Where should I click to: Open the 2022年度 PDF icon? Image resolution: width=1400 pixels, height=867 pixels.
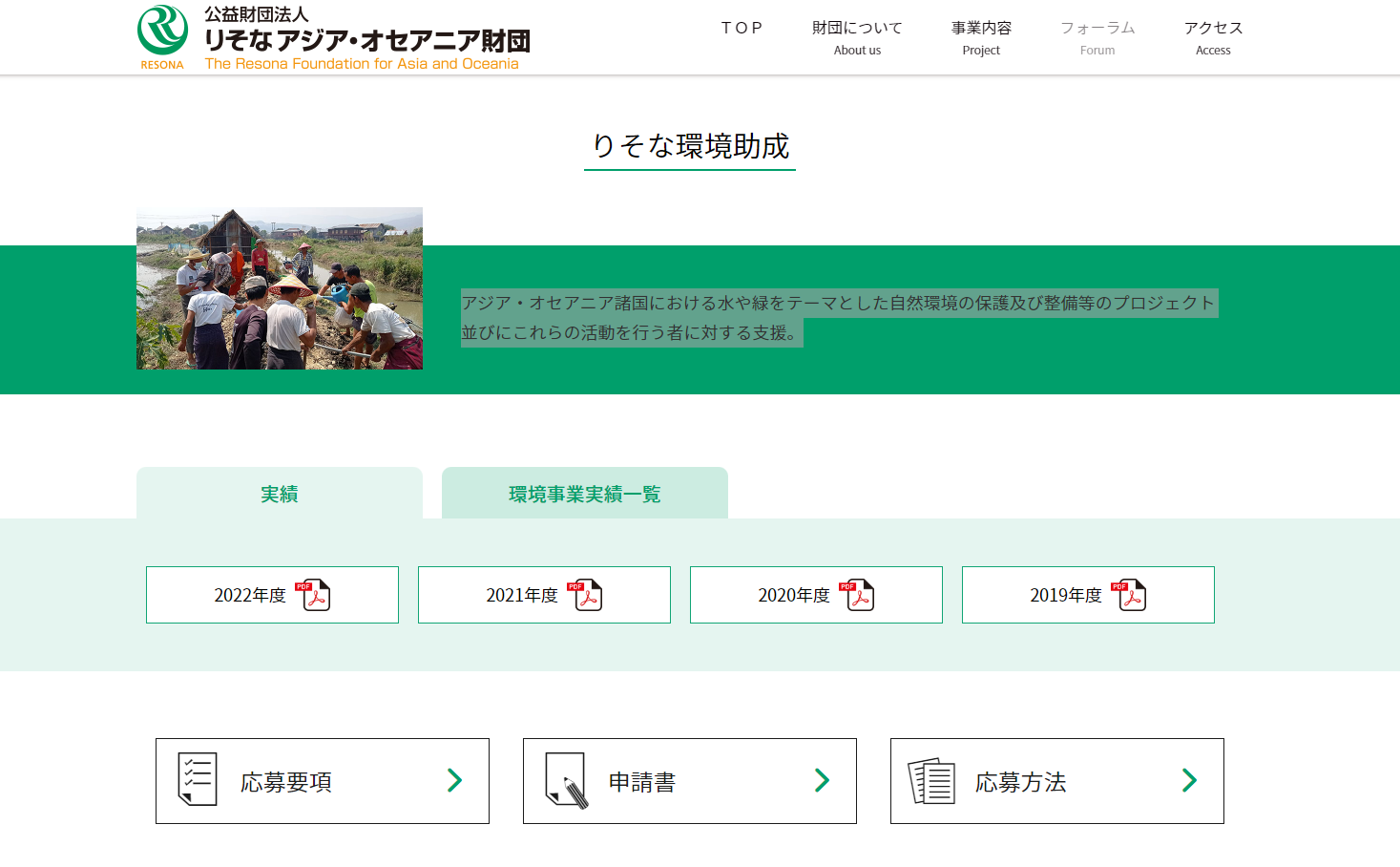pos(313,595)
